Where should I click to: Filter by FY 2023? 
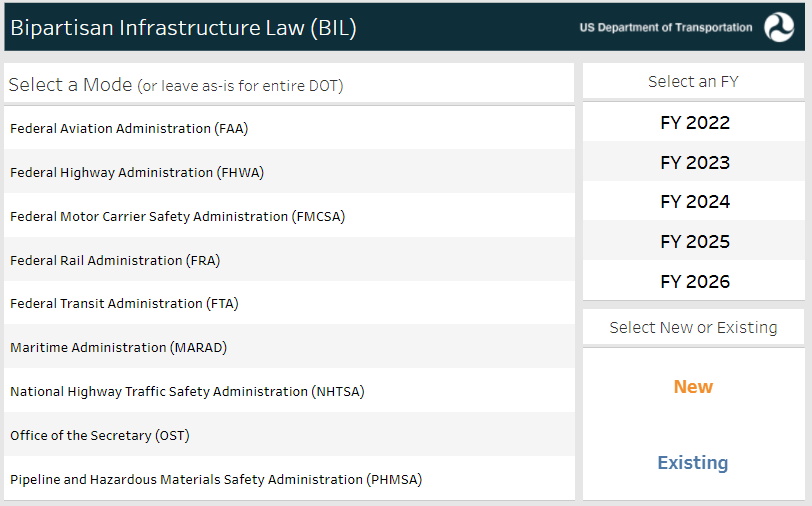point(694,162)
